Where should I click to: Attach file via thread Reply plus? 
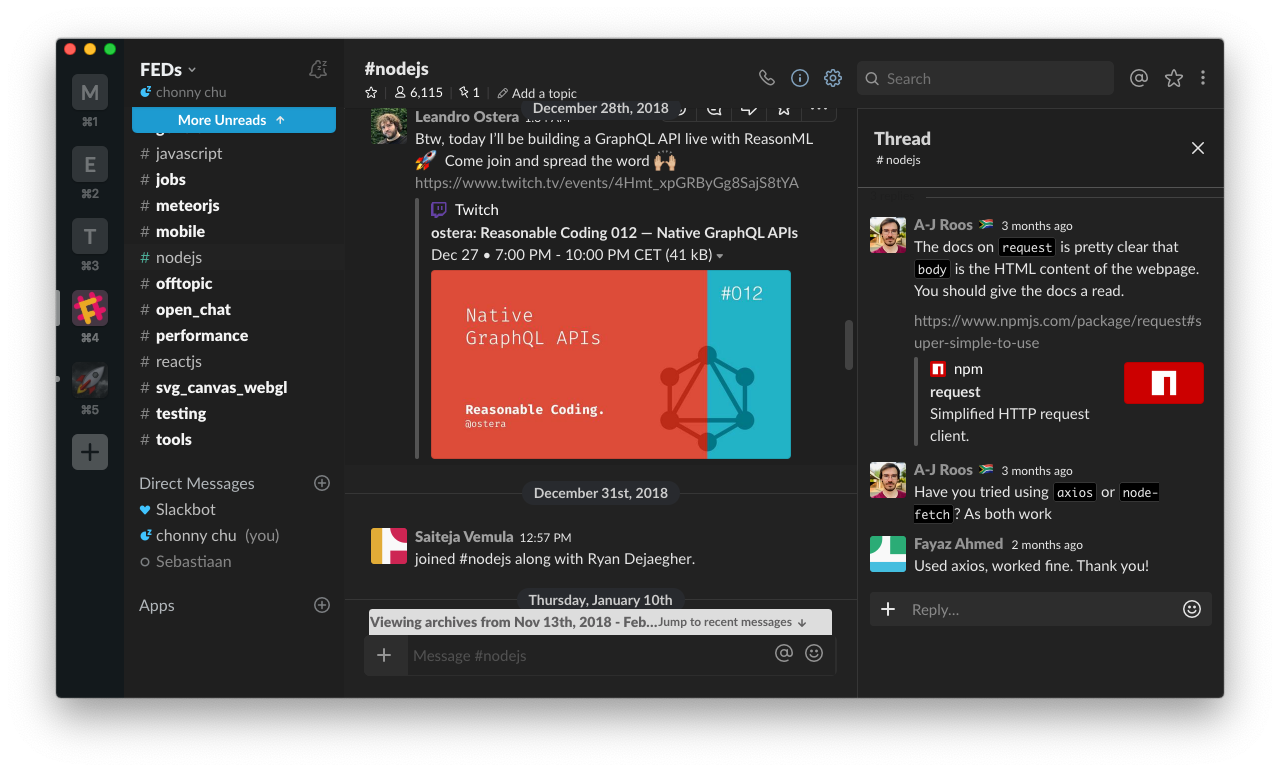[888, 609]
